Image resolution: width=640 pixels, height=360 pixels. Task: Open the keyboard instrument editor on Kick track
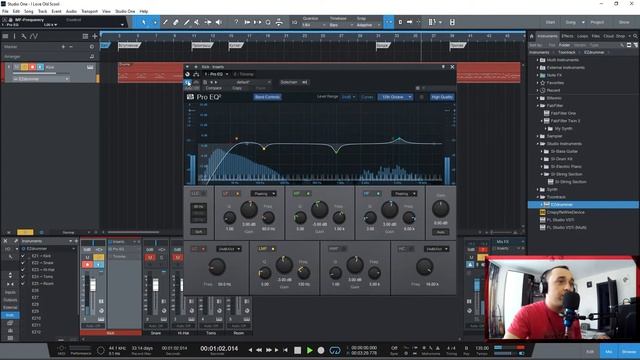coord(90,67)
